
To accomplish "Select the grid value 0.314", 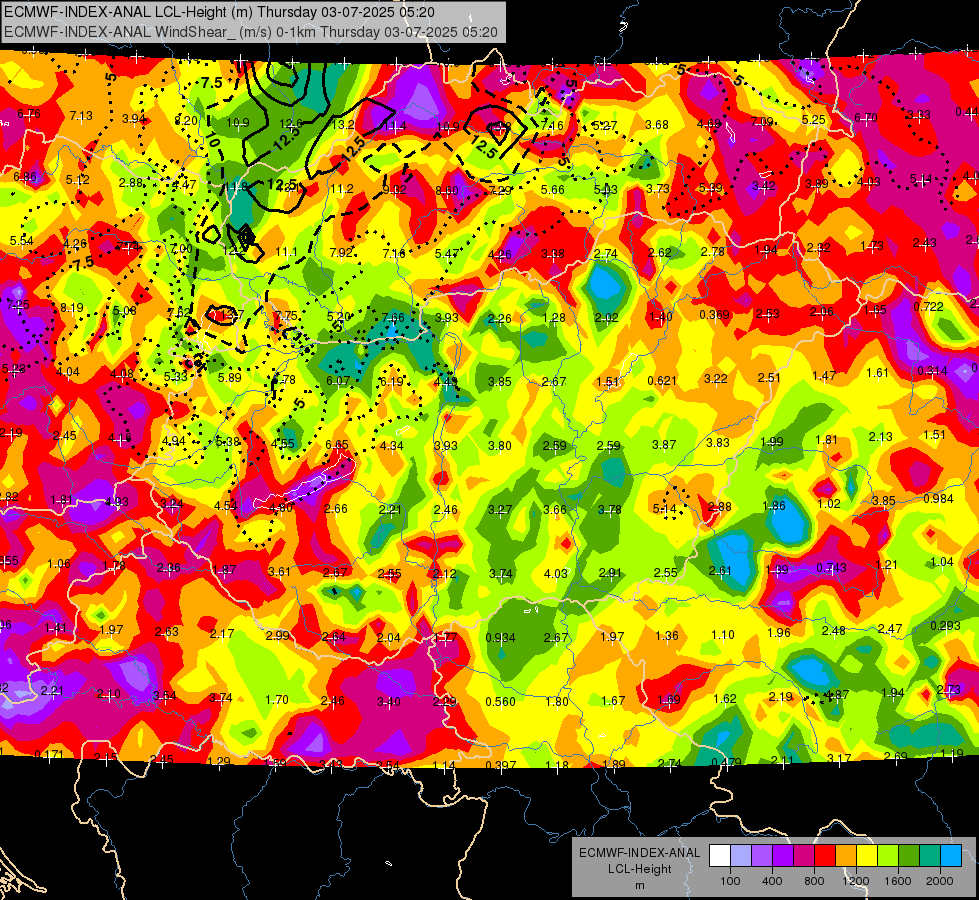I will (932, 370).
